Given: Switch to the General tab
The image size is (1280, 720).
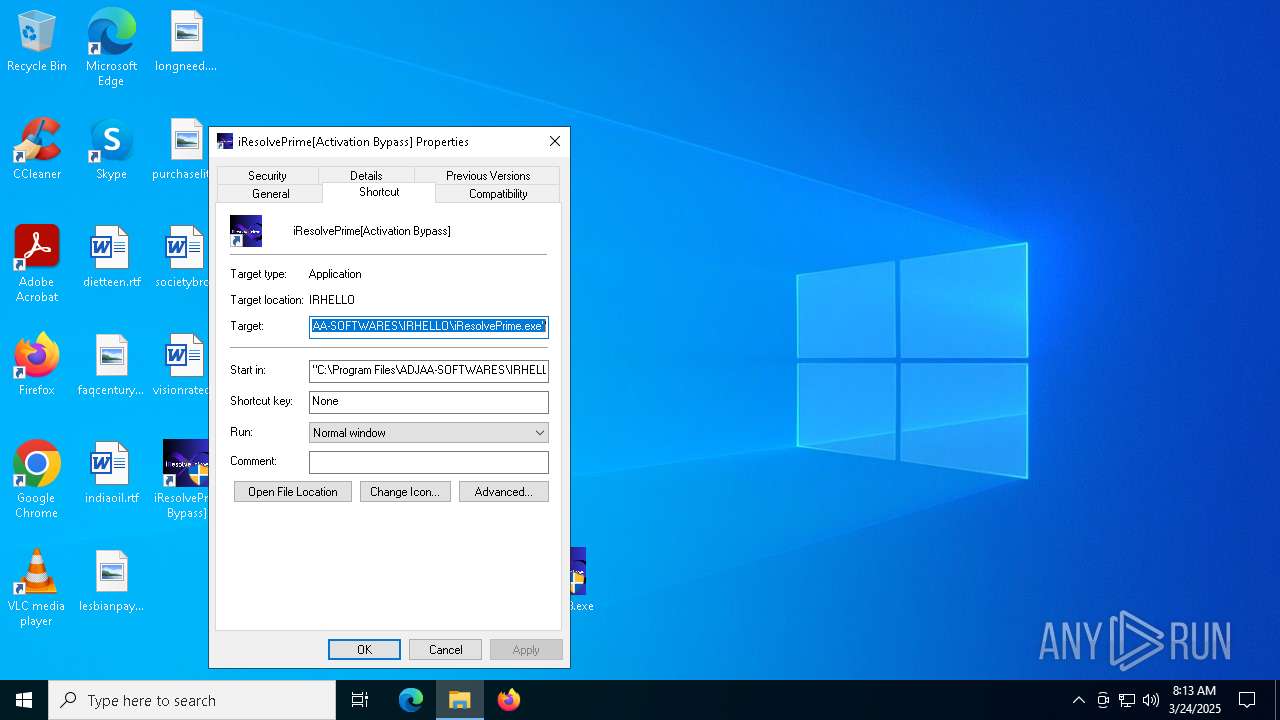Looking at the screenshot, I should [270, 193].
